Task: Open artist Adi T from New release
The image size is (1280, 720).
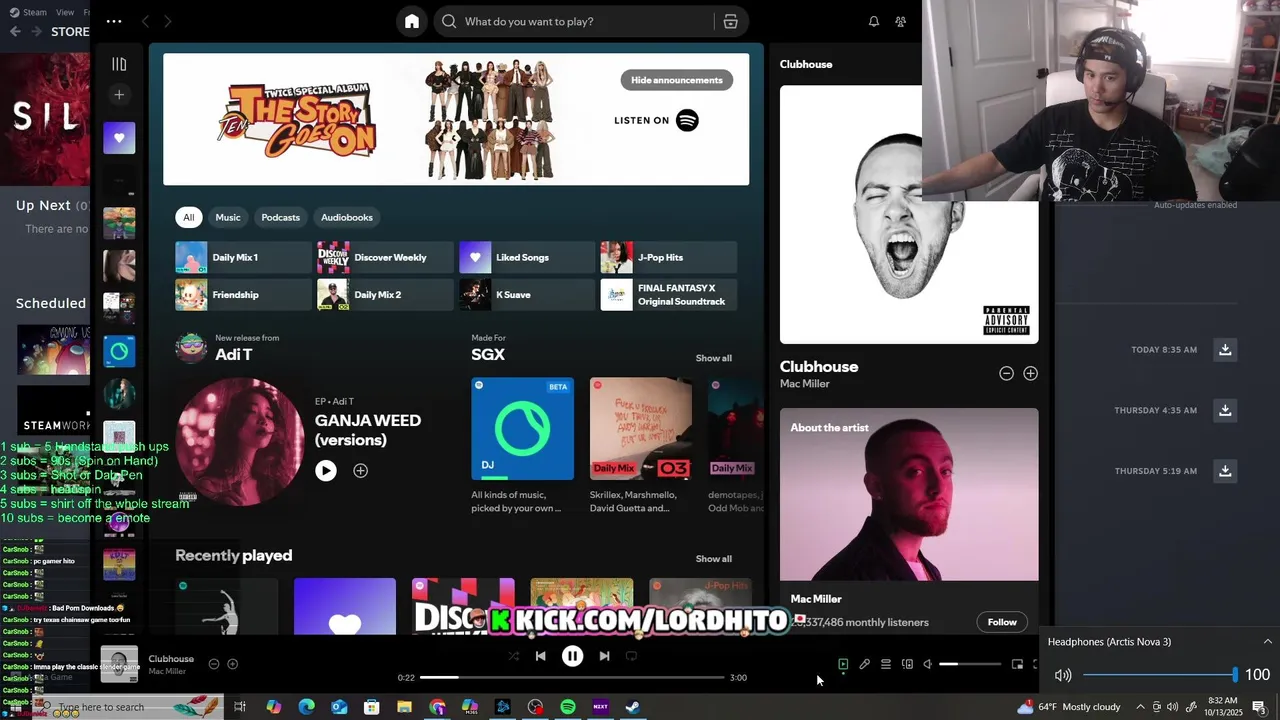Action: pyautogui.click(x=234, y=355)
